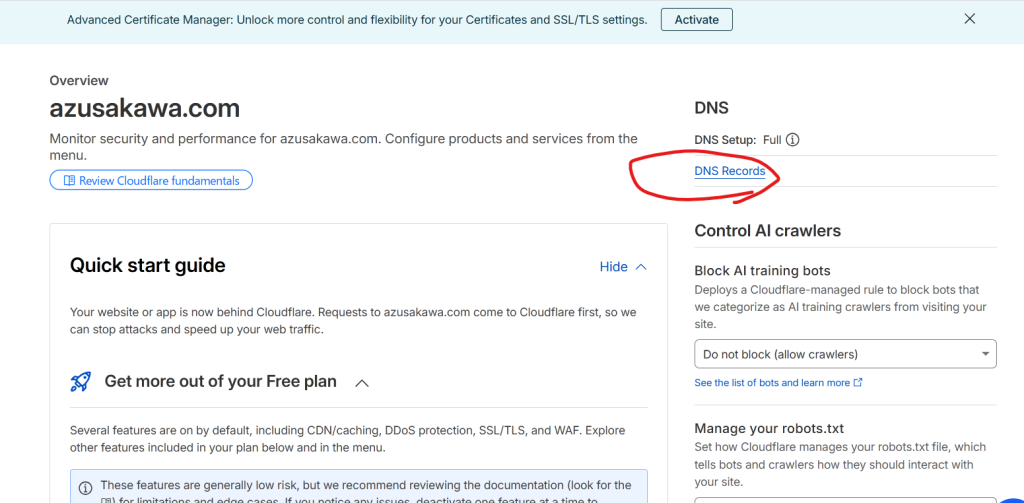Screen dimensions: 1024x503
Task: Click external link icon after learn more
Action: point(858,383)
